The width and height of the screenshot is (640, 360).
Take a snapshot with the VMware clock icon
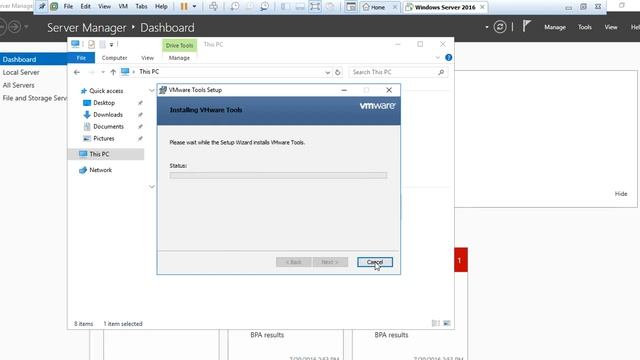point(235,7)
